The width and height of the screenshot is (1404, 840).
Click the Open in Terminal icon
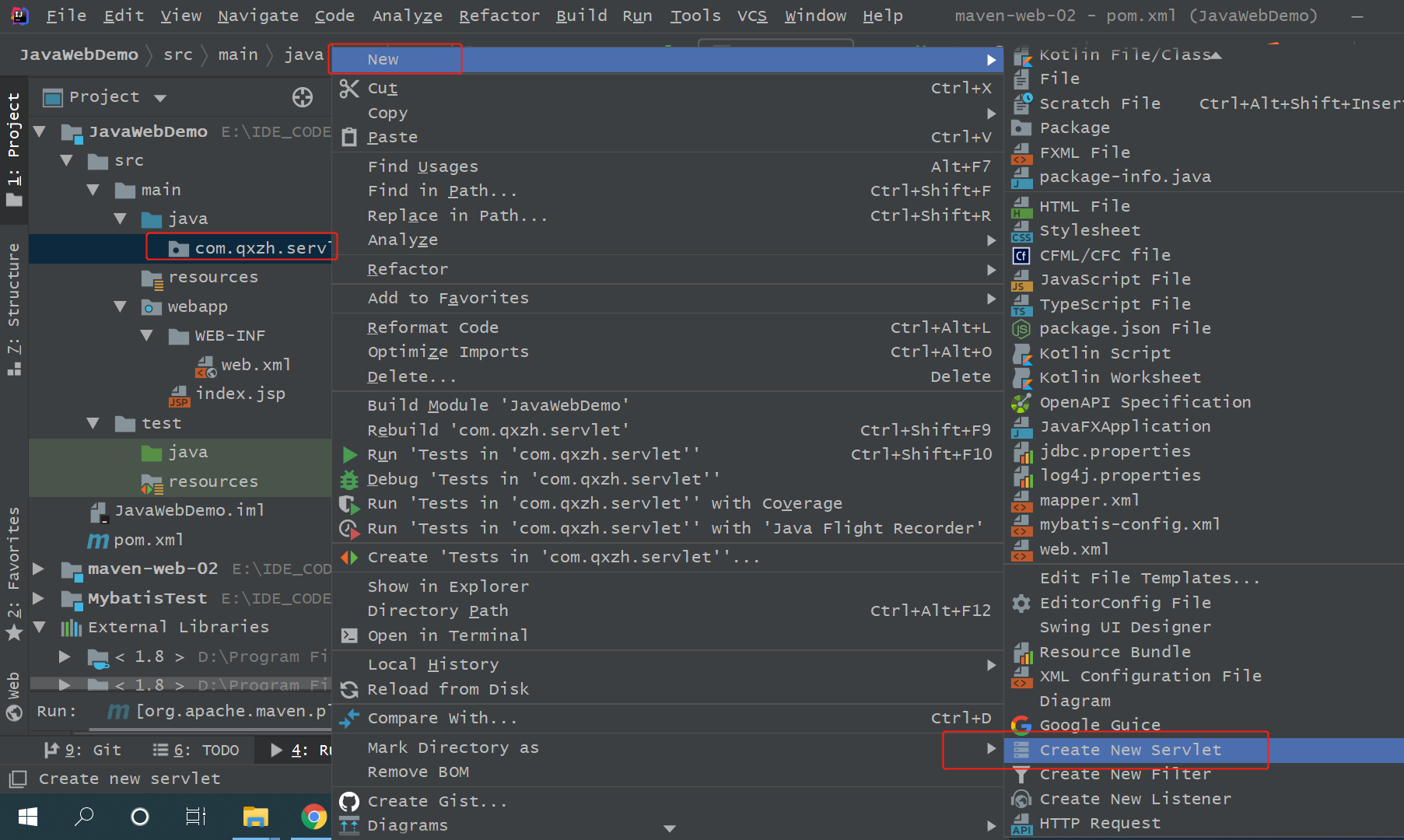pos(349,636)
